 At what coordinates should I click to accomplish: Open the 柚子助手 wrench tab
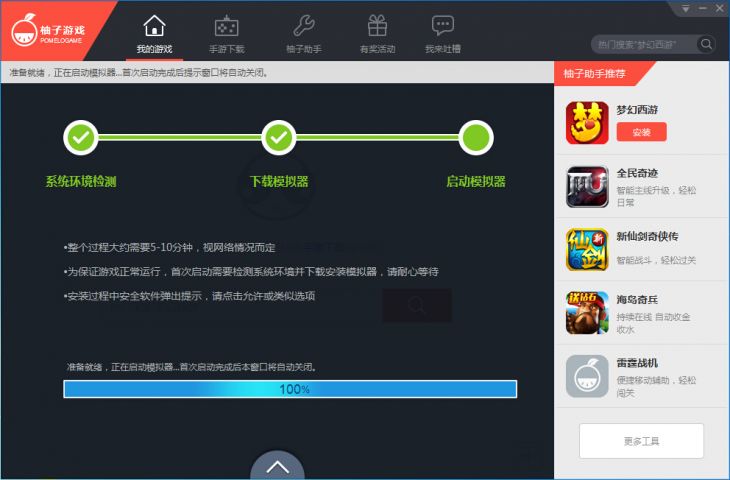pyautogui.click(x=303, y=33)
